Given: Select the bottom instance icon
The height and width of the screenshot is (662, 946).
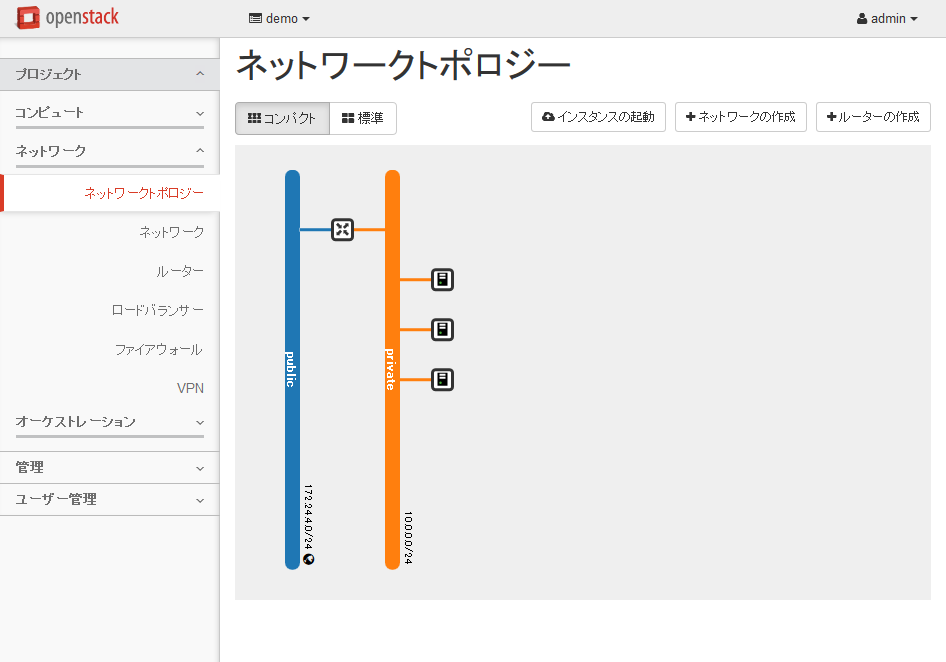Looking at the screenshot, I should 442,380.
